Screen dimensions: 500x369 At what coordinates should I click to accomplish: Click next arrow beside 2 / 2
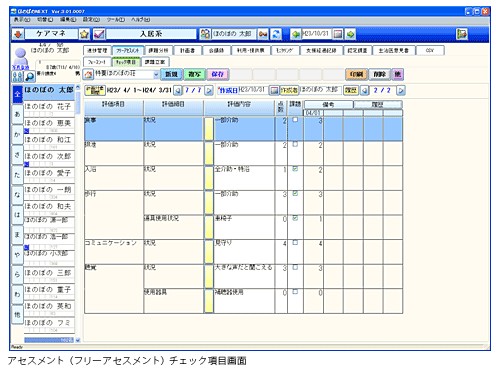point(401,90)
